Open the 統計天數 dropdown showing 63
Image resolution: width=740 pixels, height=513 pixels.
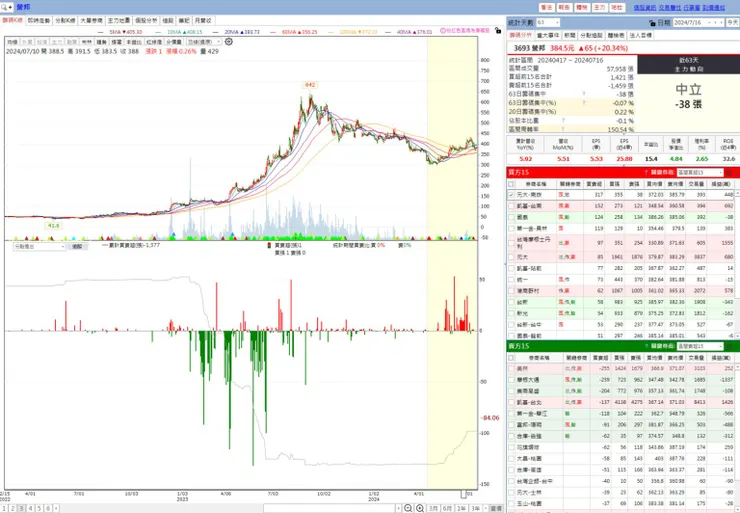pyautogui.click(x=548, y=23)
